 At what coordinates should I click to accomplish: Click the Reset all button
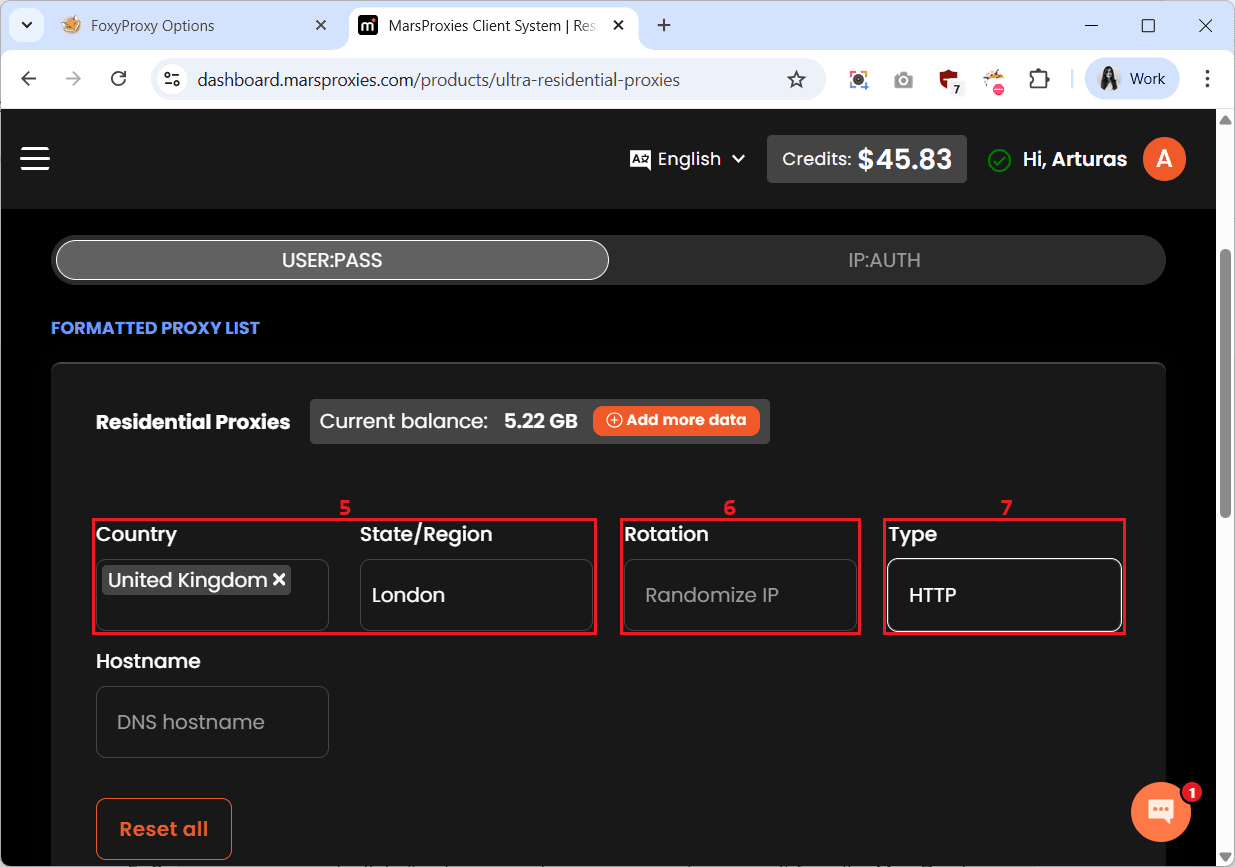click(164, 829)
